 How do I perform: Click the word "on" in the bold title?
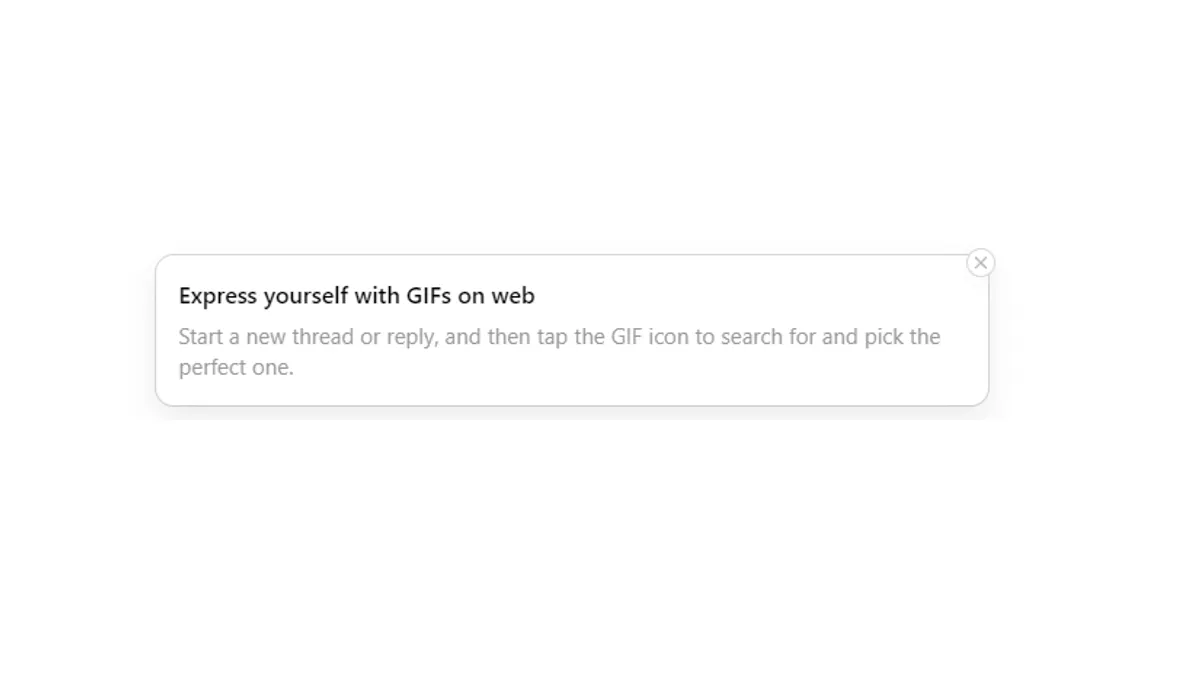point(471,296)
